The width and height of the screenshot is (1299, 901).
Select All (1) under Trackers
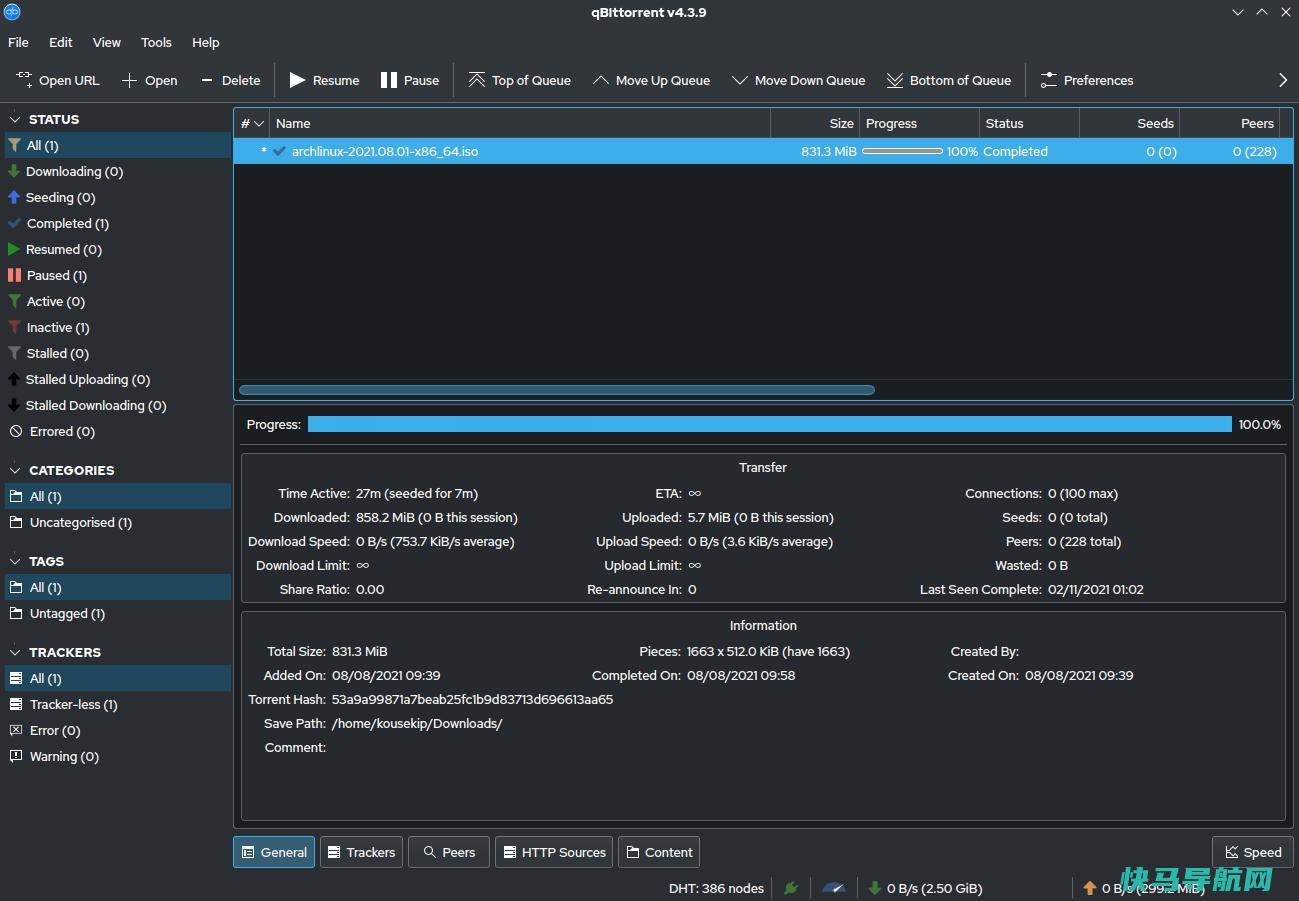(x=118, y=678)
